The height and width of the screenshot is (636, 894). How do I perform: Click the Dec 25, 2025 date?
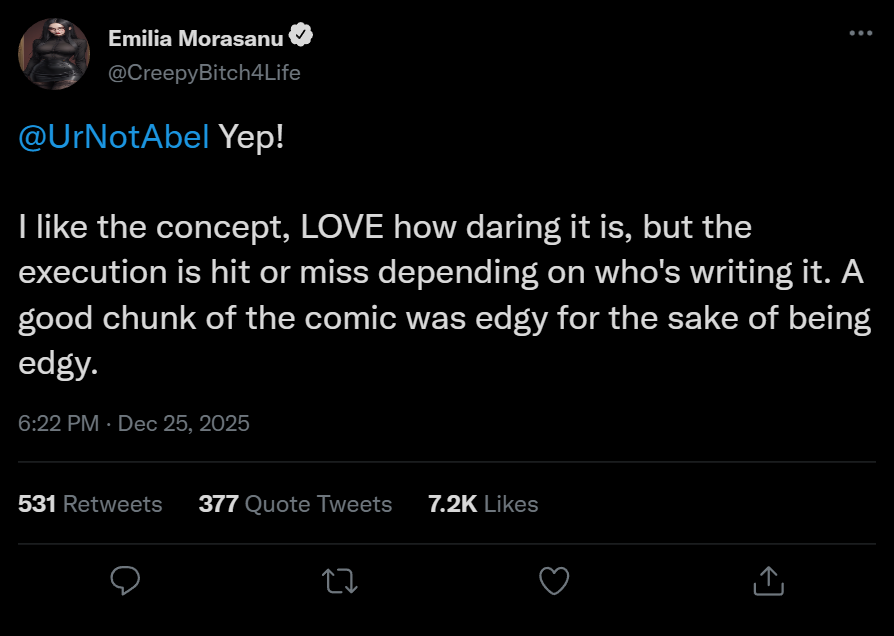(x=184, y=423)
